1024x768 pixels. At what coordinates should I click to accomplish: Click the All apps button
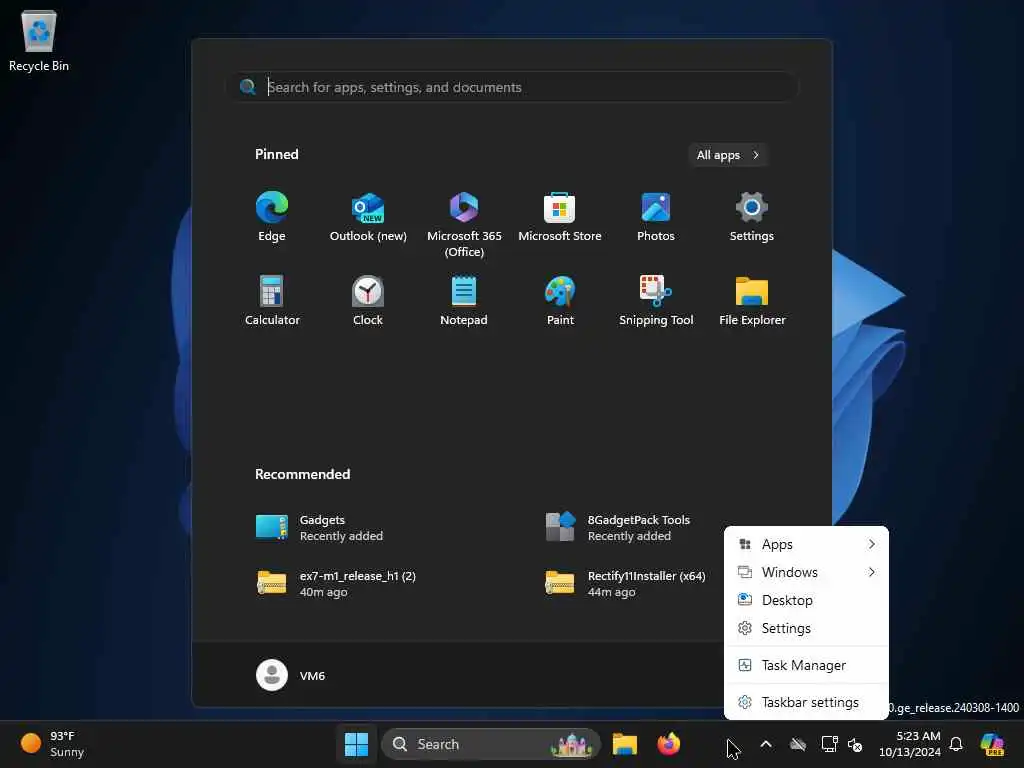tap(727, 155)
